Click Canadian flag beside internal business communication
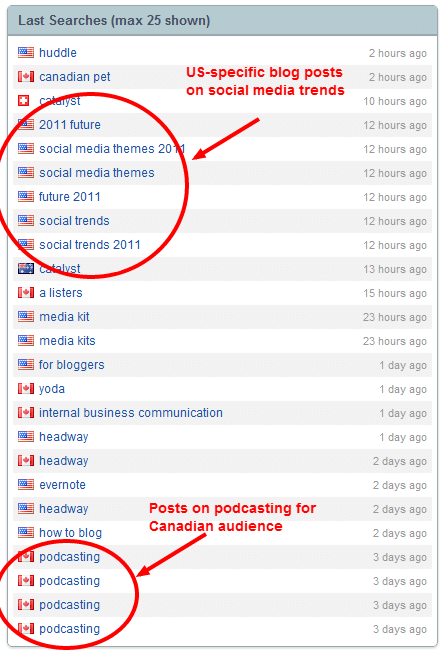Image resolution: width=447 pixels, height=658 pixels. [x=26, y=413]
